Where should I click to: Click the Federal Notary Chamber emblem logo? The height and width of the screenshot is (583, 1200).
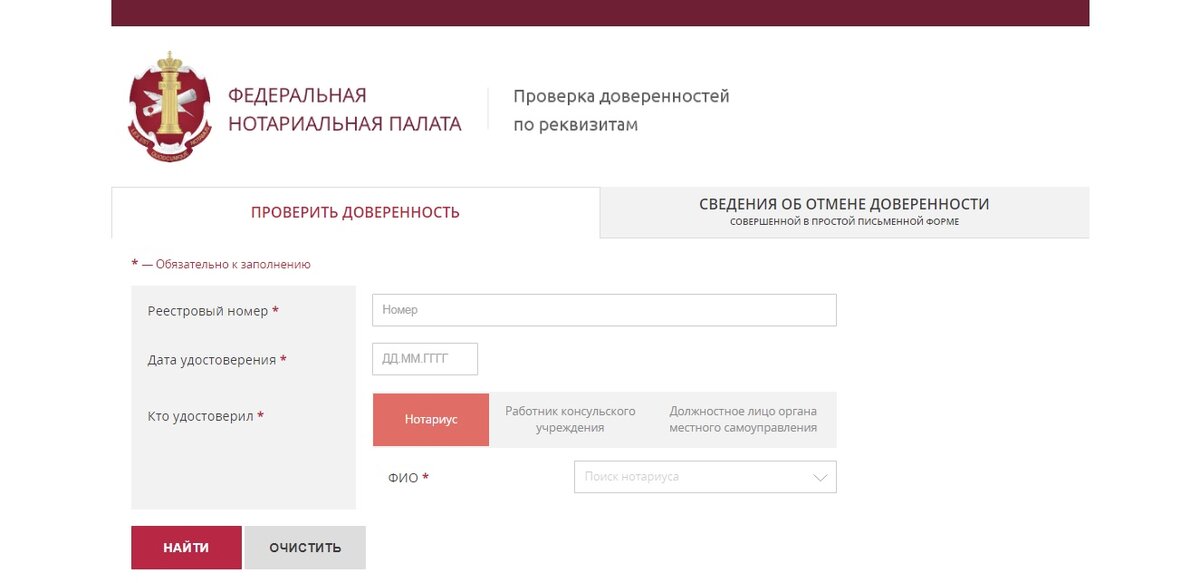[x=171, y=107]
